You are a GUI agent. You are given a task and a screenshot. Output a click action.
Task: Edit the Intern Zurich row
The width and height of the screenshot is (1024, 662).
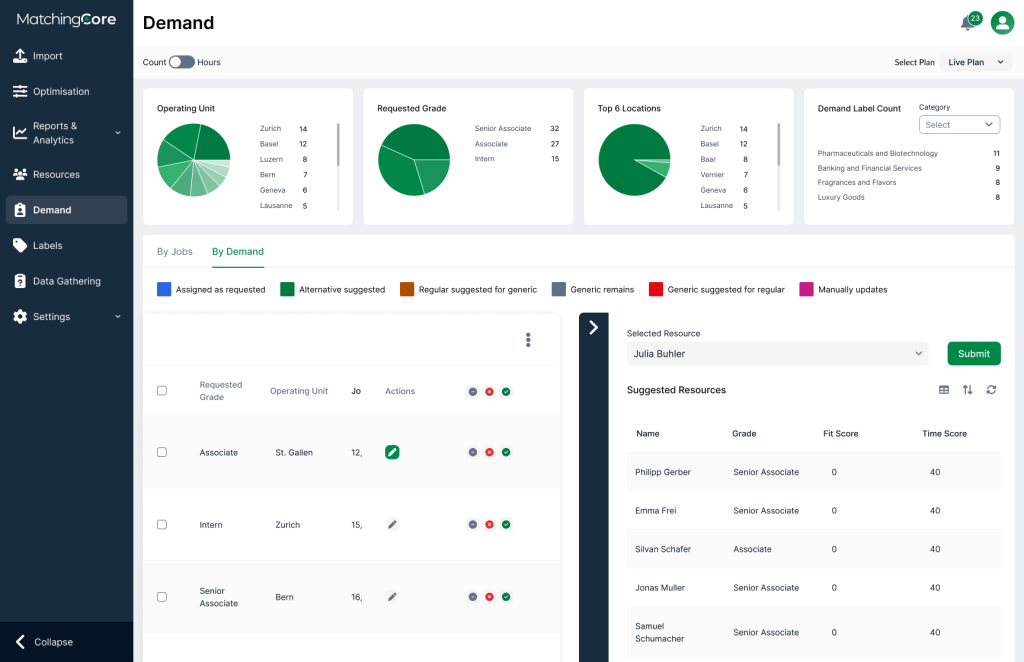(392, 525)
